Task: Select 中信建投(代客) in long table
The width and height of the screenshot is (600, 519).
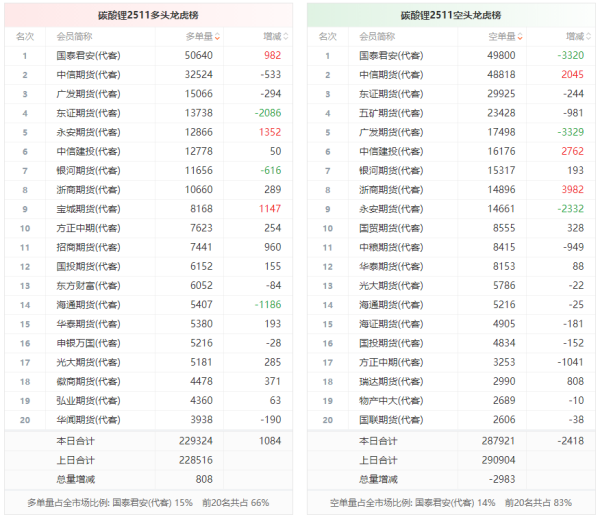Action: [88, 152]
